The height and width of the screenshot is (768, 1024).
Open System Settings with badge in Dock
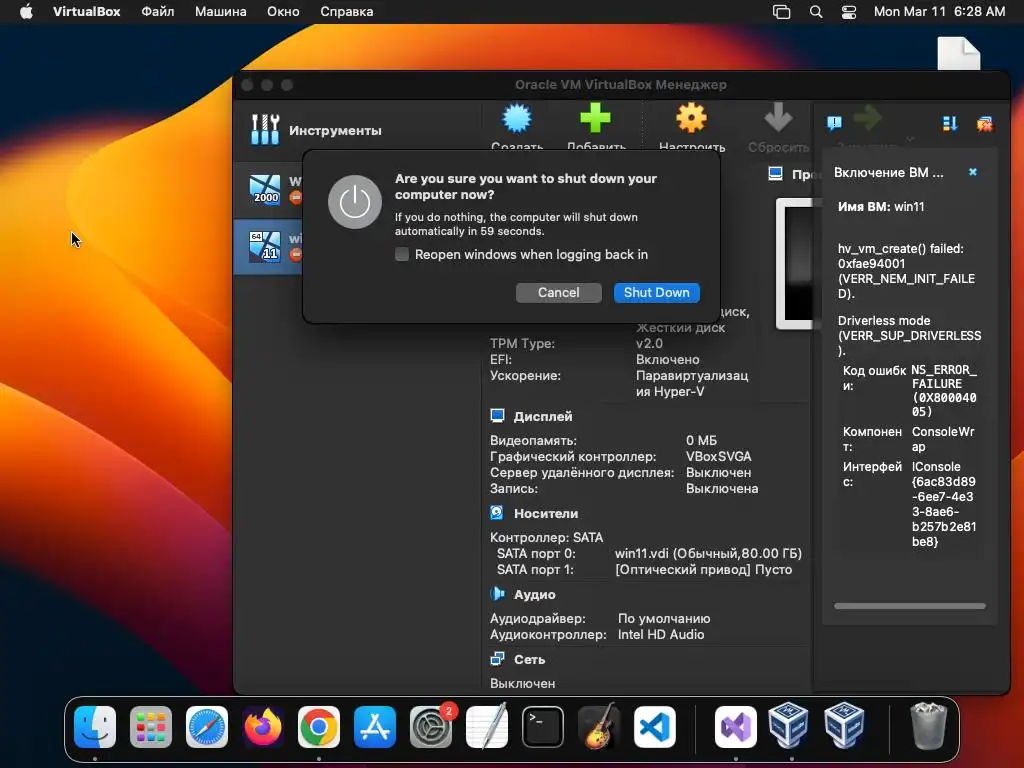[x=431, y=726]
